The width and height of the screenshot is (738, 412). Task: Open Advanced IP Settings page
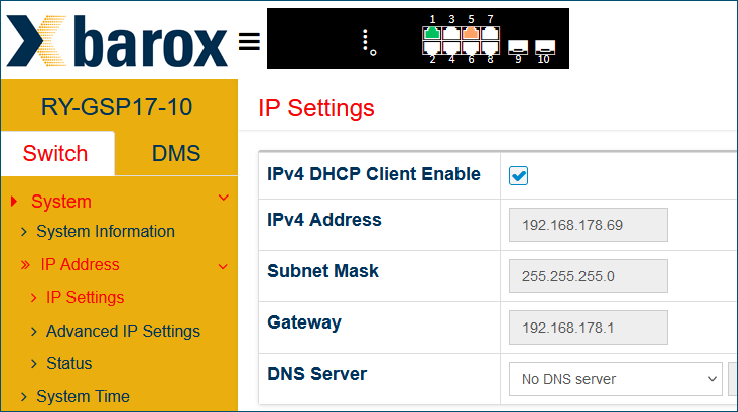coord(122,331)
